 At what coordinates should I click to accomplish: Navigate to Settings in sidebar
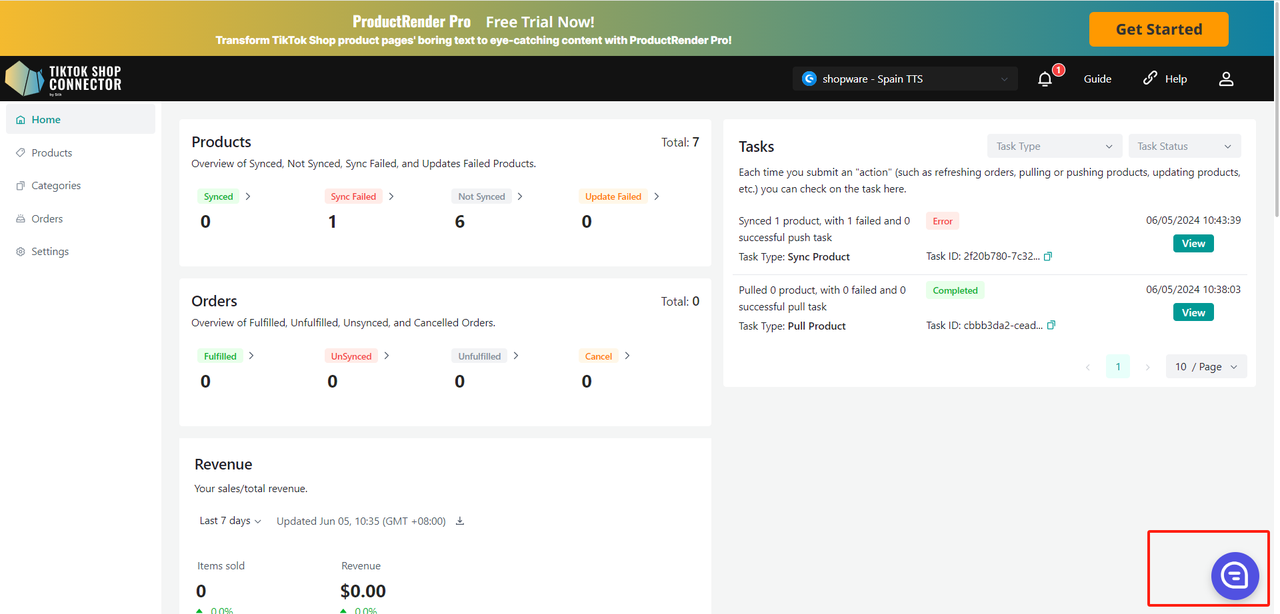point(50,252)
